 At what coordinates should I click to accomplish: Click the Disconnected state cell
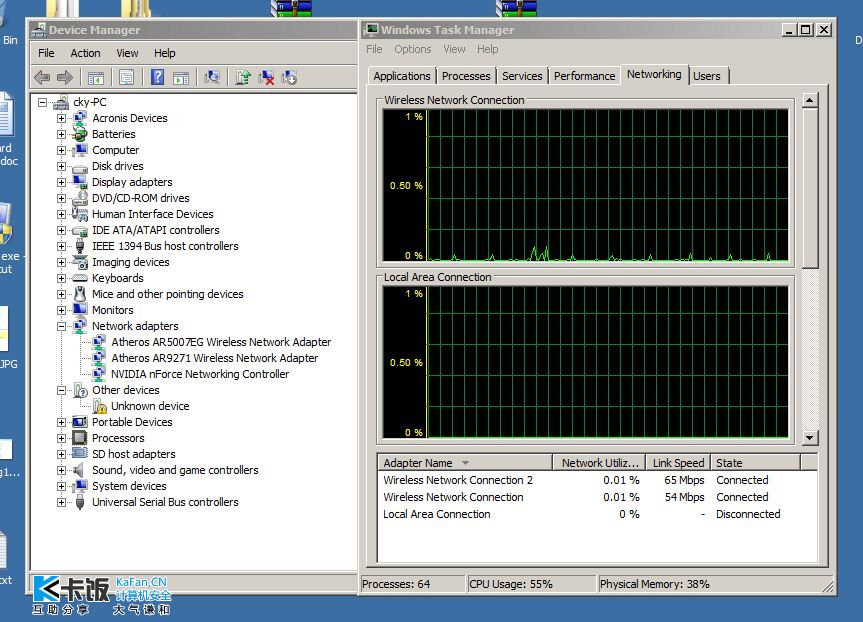748,514
